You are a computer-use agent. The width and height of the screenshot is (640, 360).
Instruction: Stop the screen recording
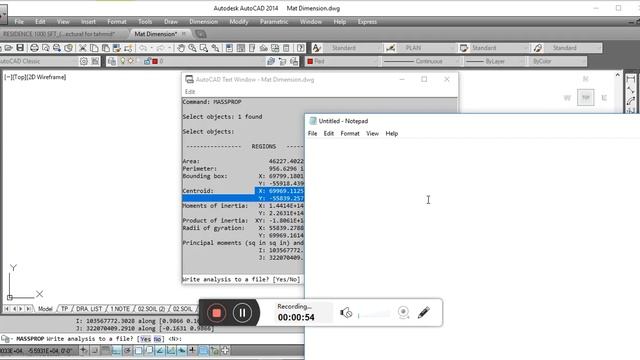216,313
